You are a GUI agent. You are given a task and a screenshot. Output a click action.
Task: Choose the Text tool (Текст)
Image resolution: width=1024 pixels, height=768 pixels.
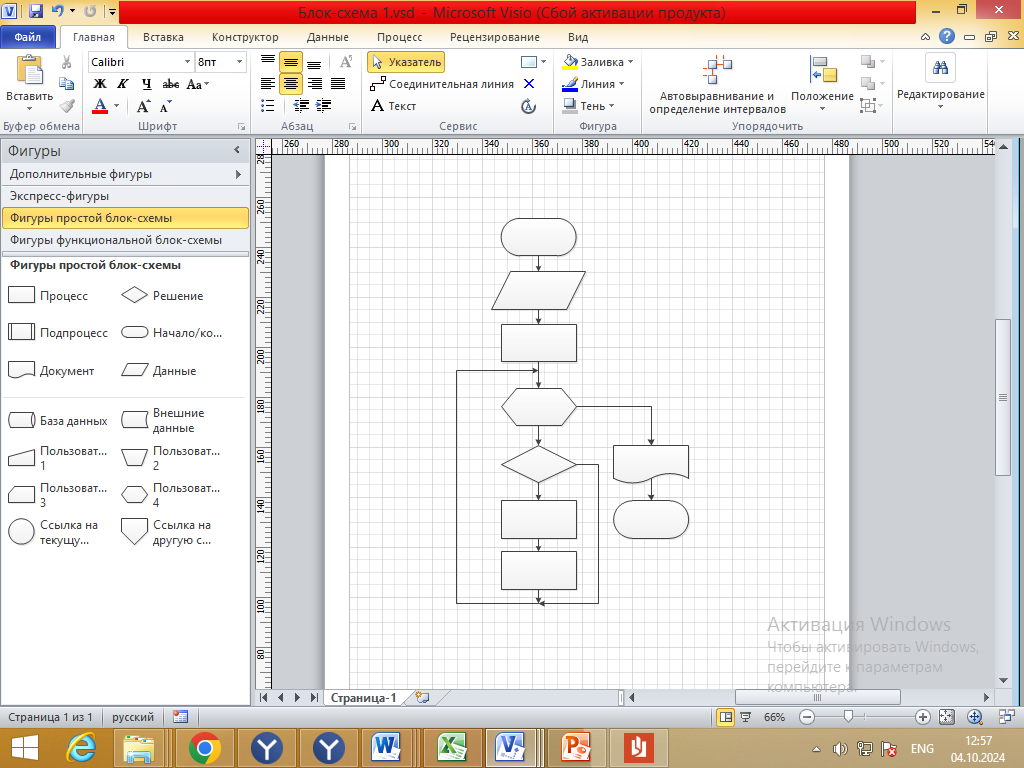click(393, 106)
